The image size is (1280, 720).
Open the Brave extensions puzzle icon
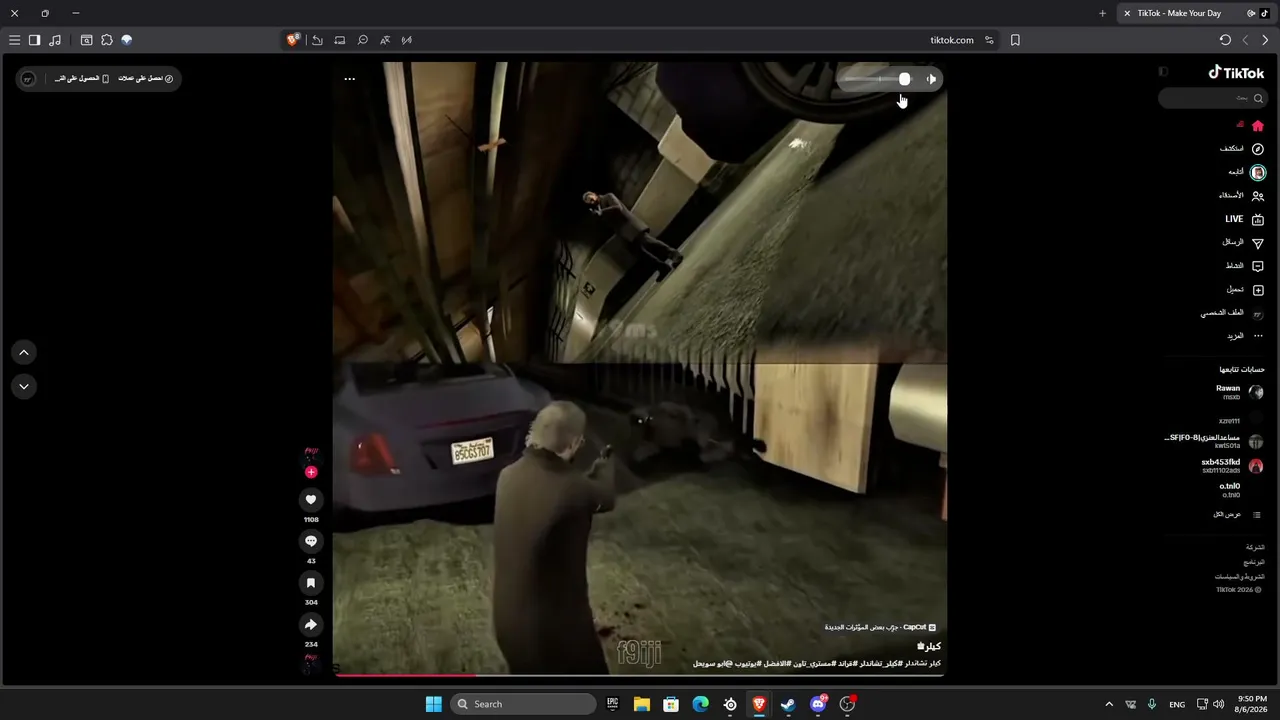click(x=107, y=40)
